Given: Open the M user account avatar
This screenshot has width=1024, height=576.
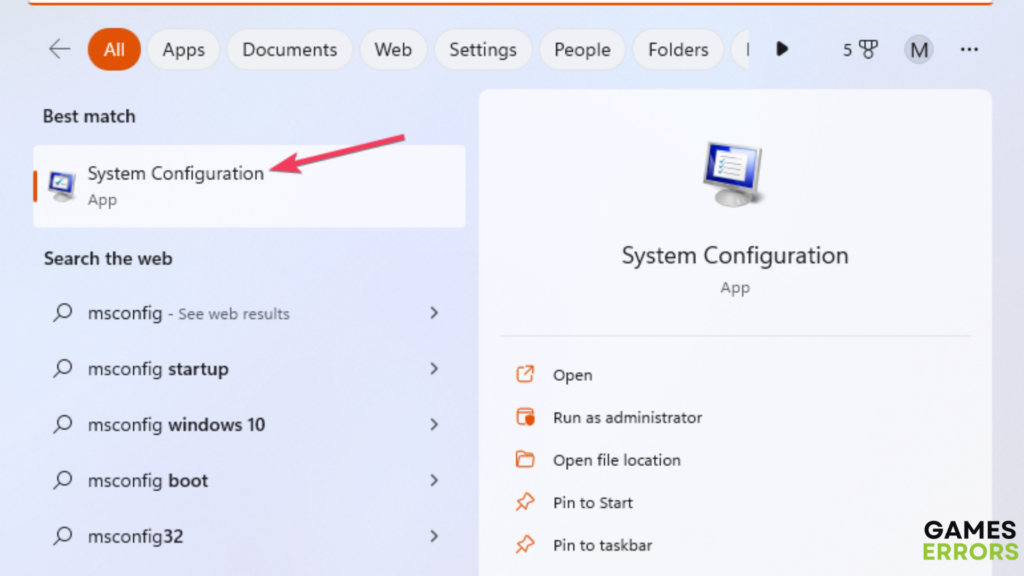Looking at the screenshot, I should [918, 49].
